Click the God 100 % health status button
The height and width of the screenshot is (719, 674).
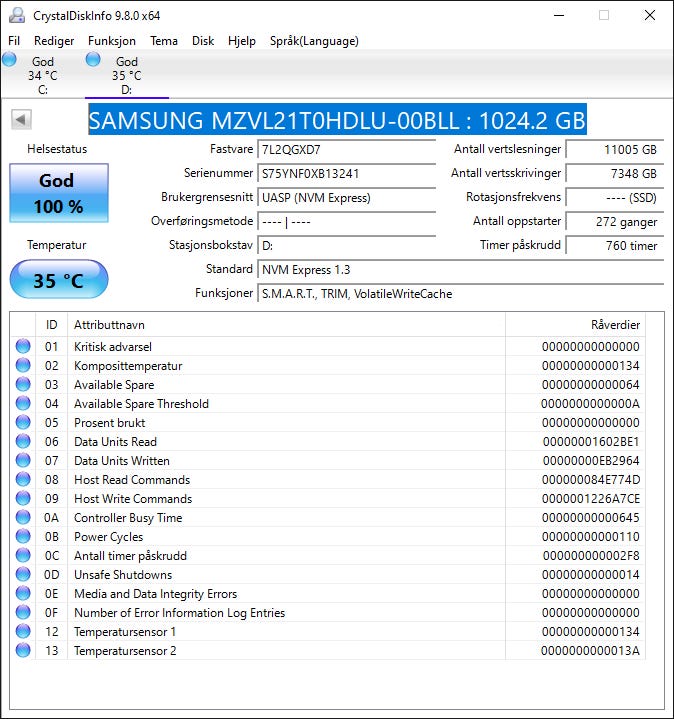59,193
